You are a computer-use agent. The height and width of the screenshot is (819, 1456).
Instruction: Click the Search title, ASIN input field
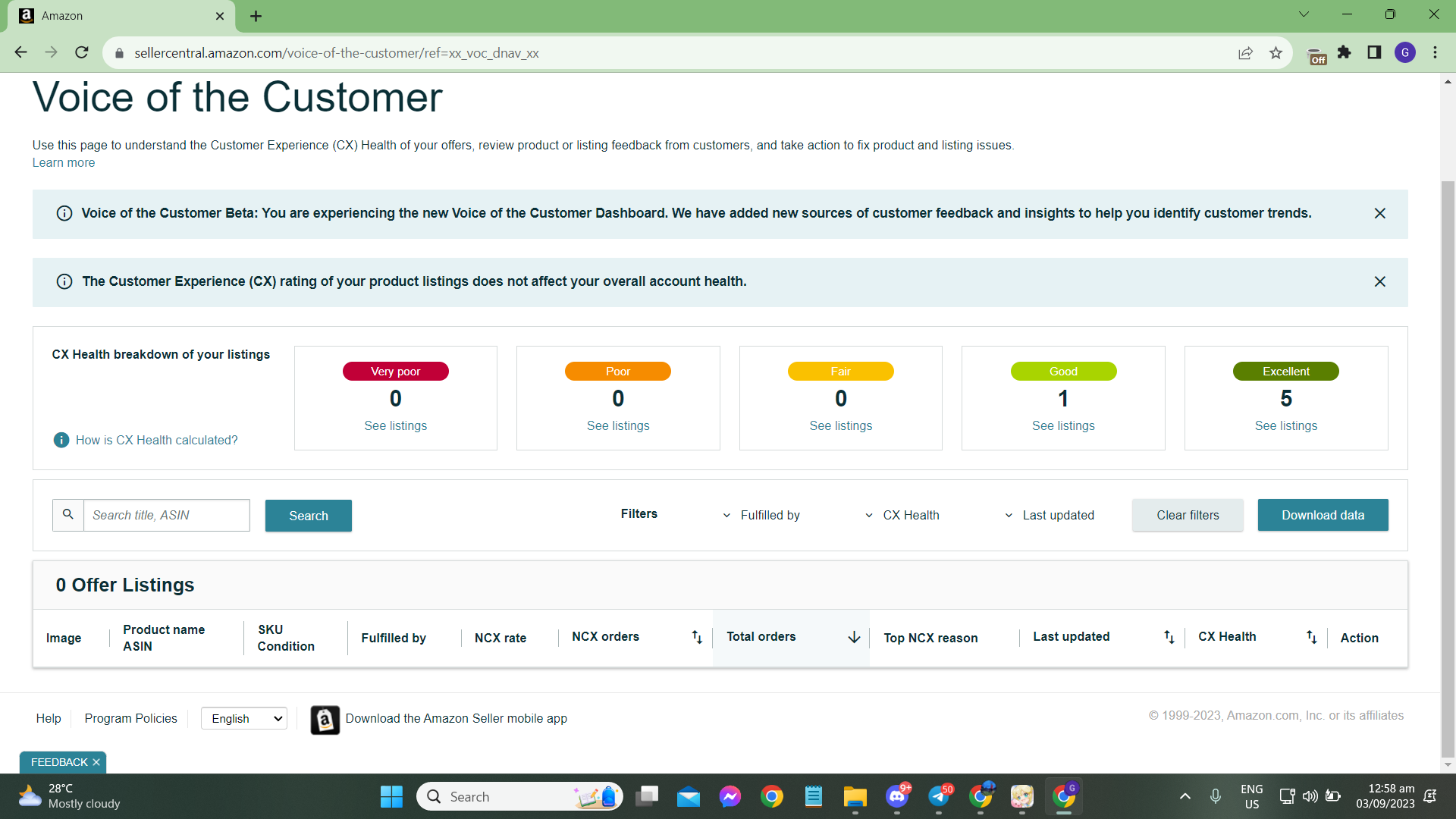[167, 515]
